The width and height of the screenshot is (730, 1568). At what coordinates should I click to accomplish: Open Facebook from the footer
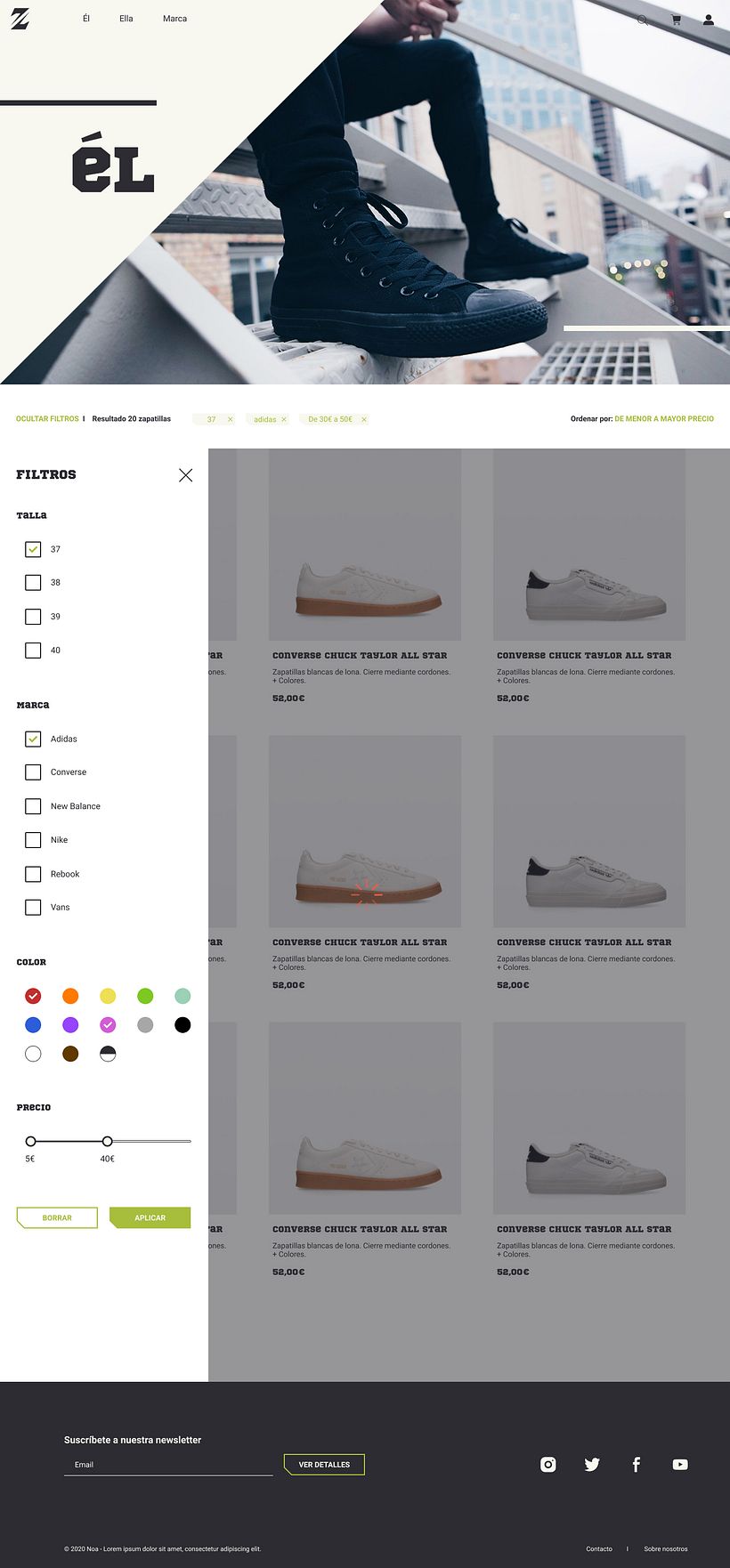pos(636,1464)
